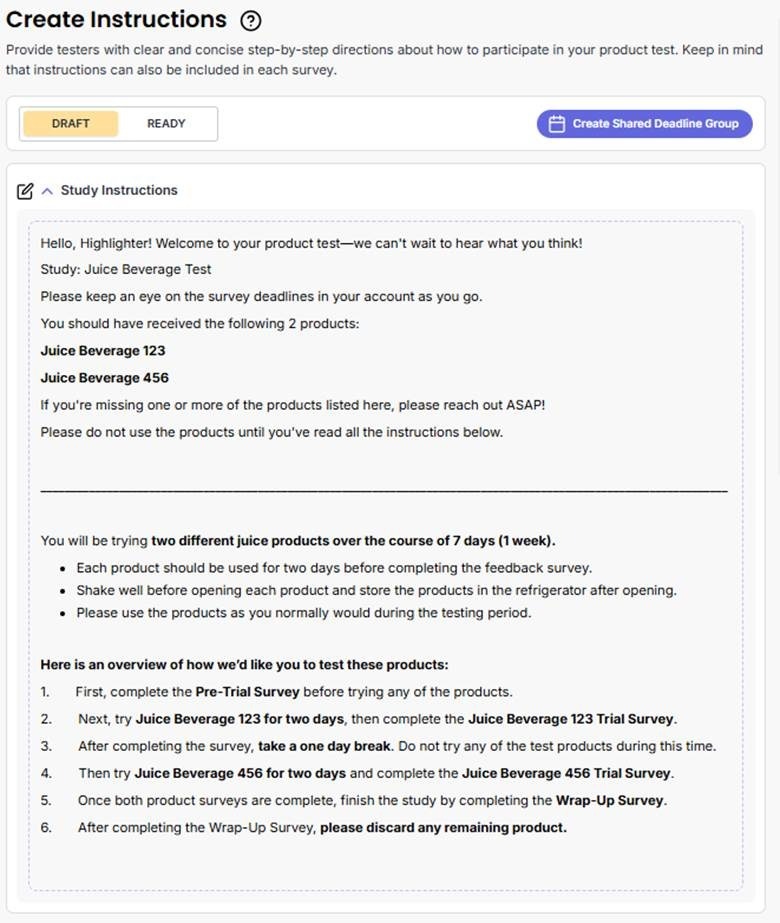Click the Study Instructions section title
The height and width of the screenshot is (923, 780).
[119, 190]
